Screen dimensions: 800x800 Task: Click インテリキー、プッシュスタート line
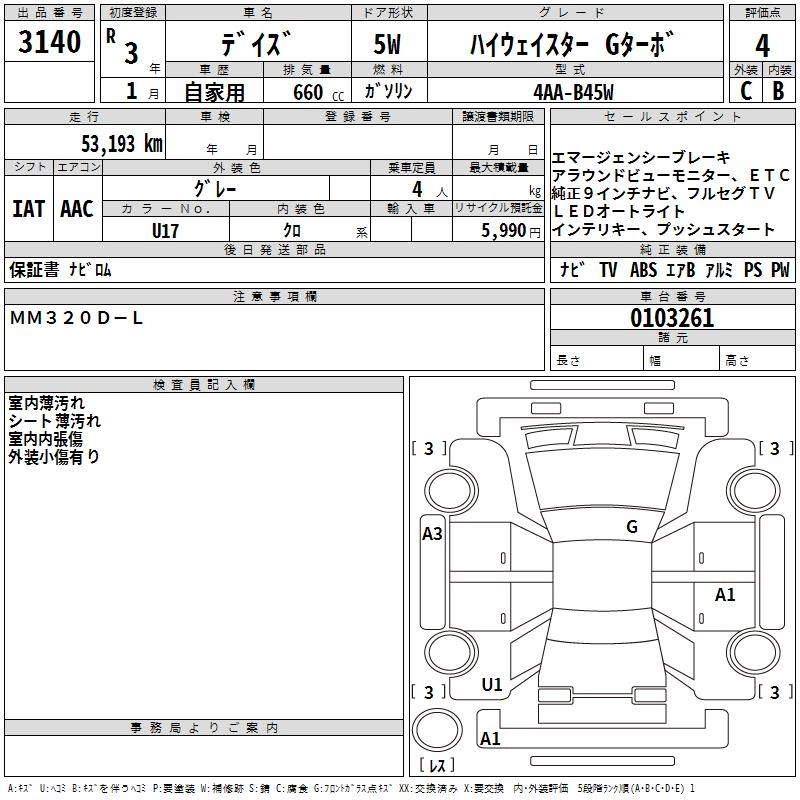[663, 229]
